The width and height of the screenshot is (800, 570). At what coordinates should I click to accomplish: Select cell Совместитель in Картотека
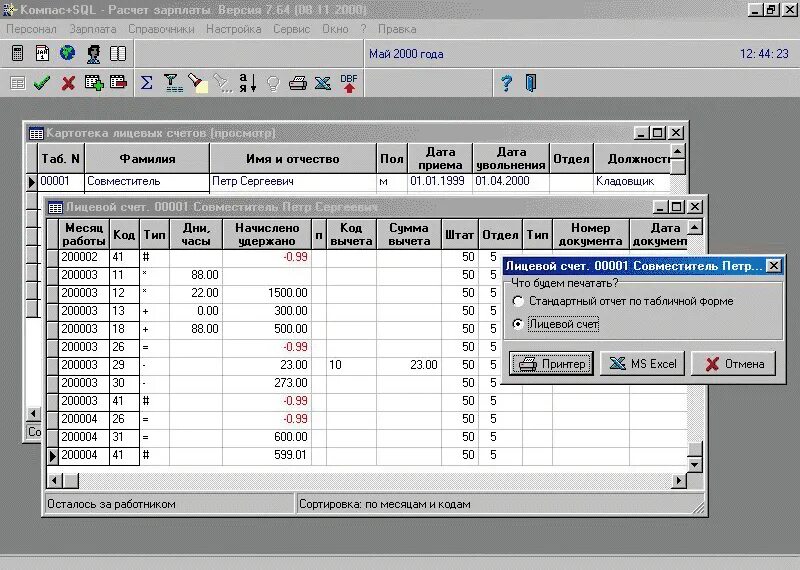click(147, 182)
